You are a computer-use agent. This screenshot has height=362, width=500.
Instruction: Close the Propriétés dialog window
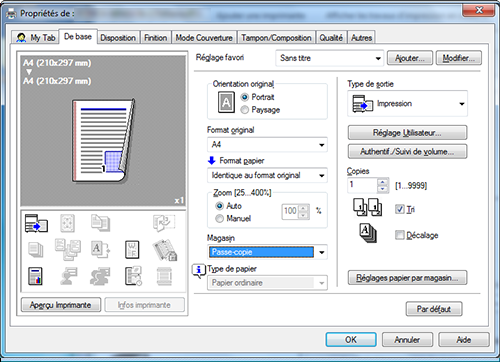478,10
